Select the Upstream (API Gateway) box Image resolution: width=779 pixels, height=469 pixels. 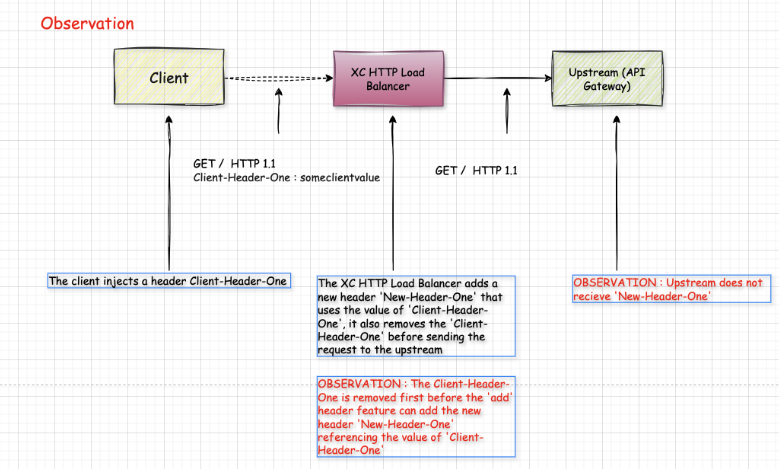pyautogui.click(x=607, y=78)
